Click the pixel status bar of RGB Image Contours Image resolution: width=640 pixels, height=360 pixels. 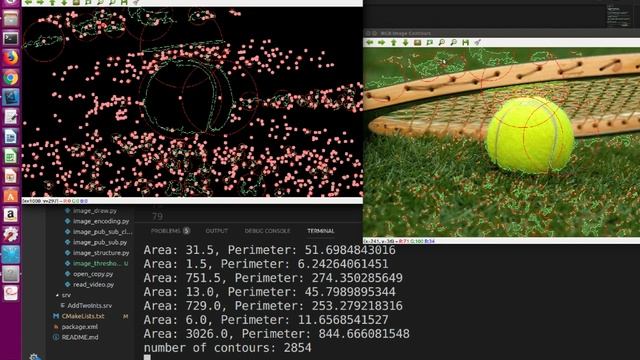[501, 241]
